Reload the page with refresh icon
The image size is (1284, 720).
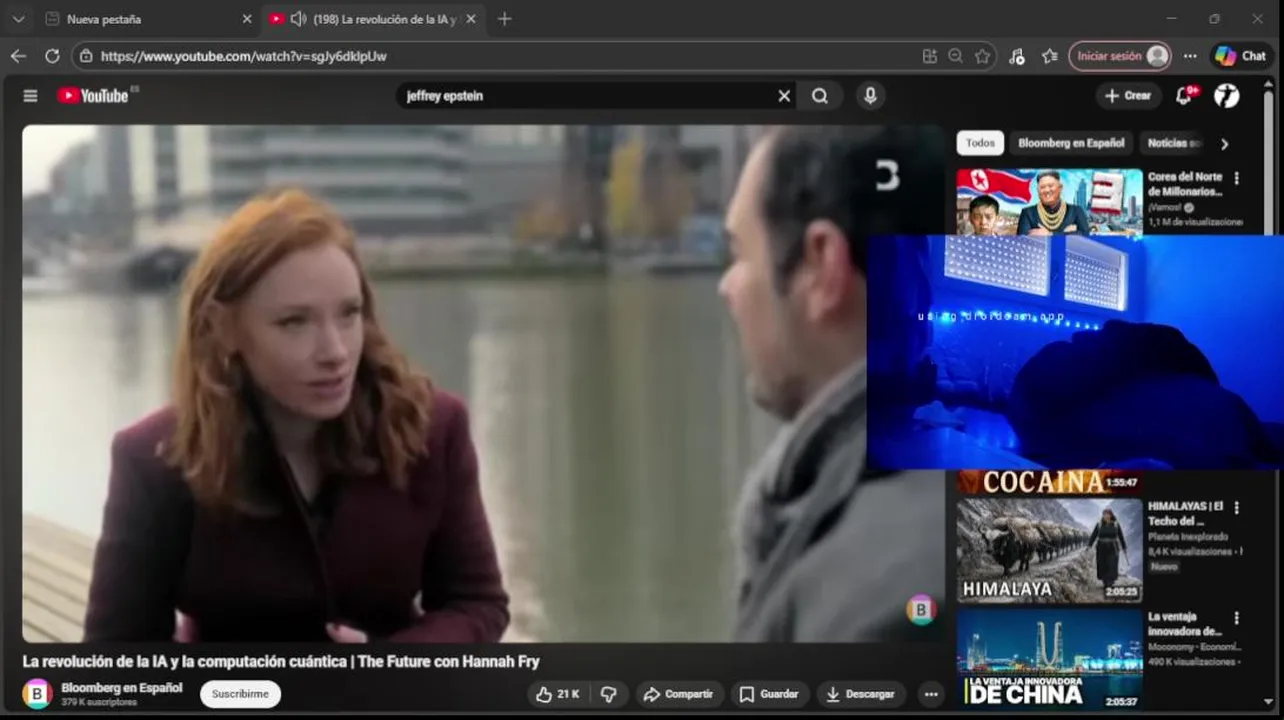click(x=52, y=56)
